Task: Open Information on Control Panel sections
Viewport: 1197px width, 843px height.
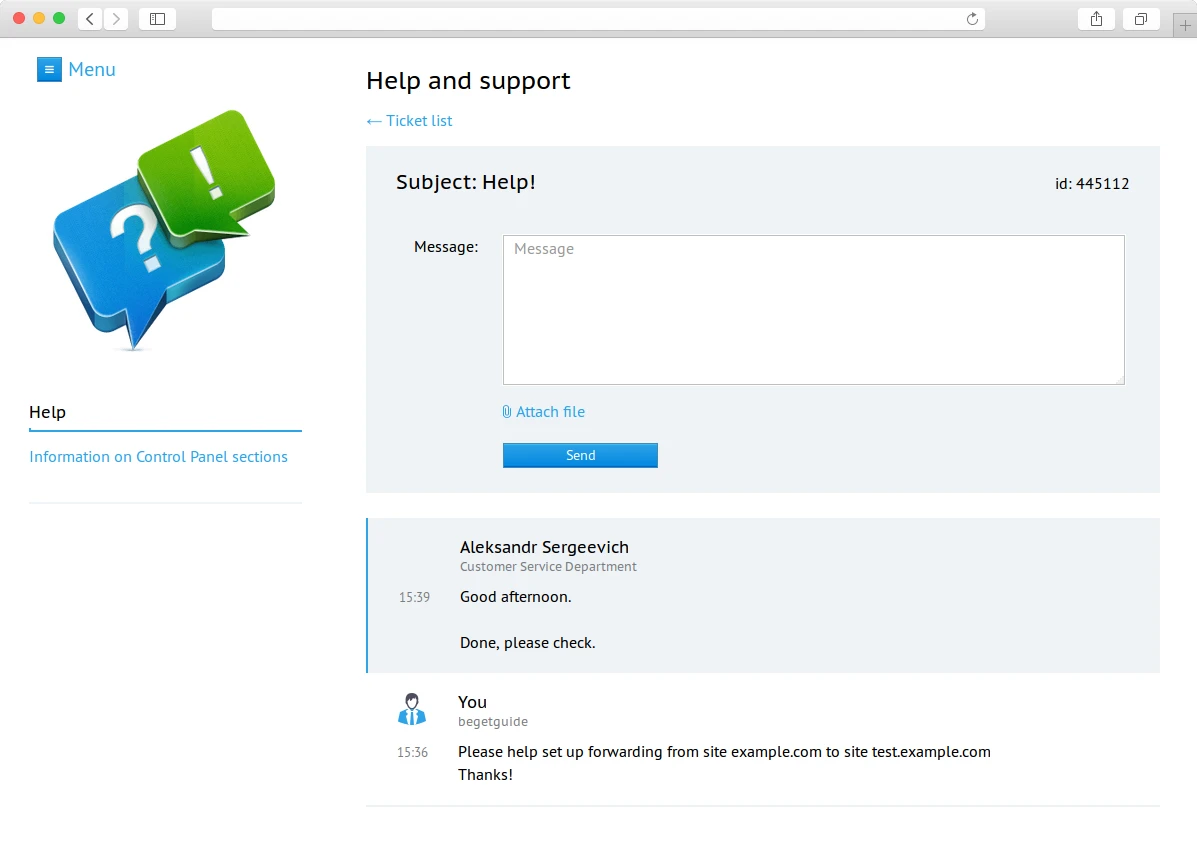Action: point(158,457)
